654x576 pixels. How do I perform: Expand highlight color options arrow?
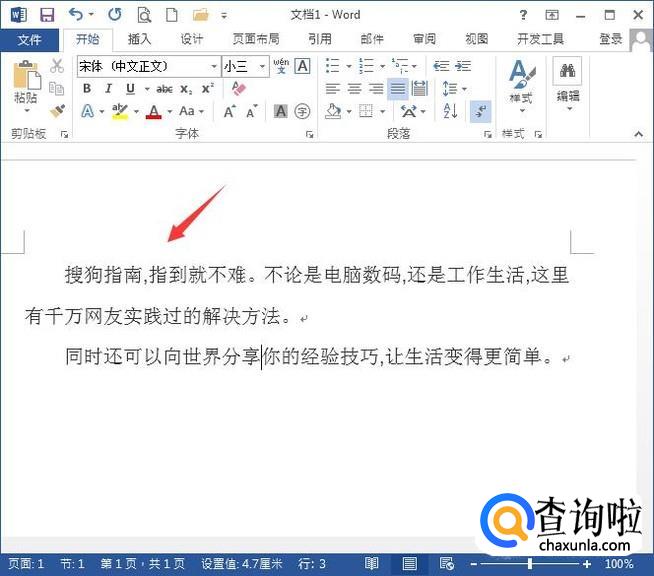[136, 112]
